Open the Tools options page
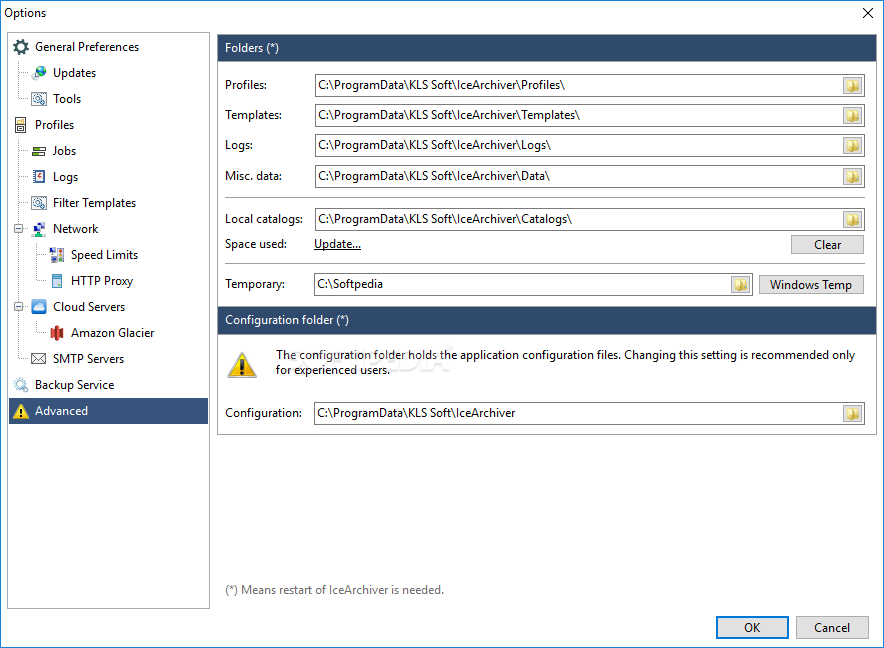884x648 pixels. point(67,99)
